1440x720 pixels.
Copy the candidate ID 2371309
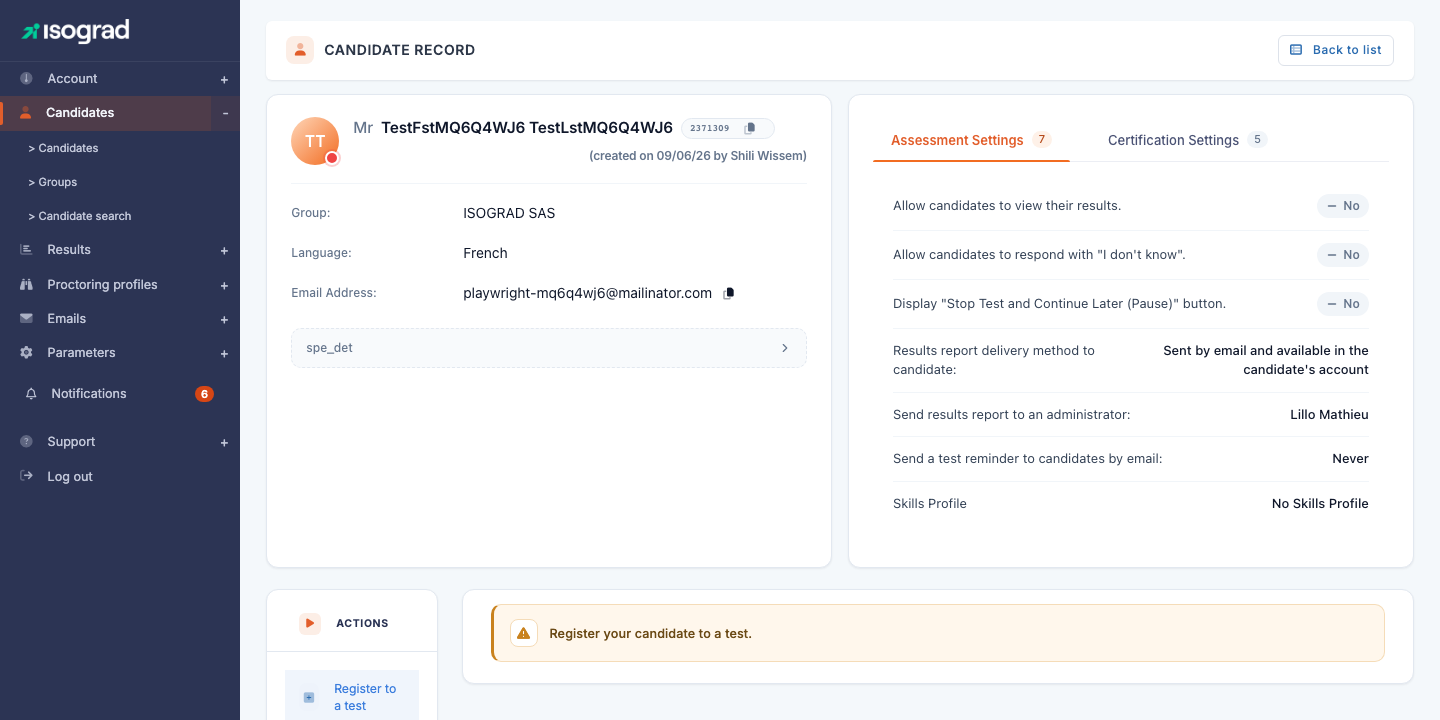[x=750, y=128]
